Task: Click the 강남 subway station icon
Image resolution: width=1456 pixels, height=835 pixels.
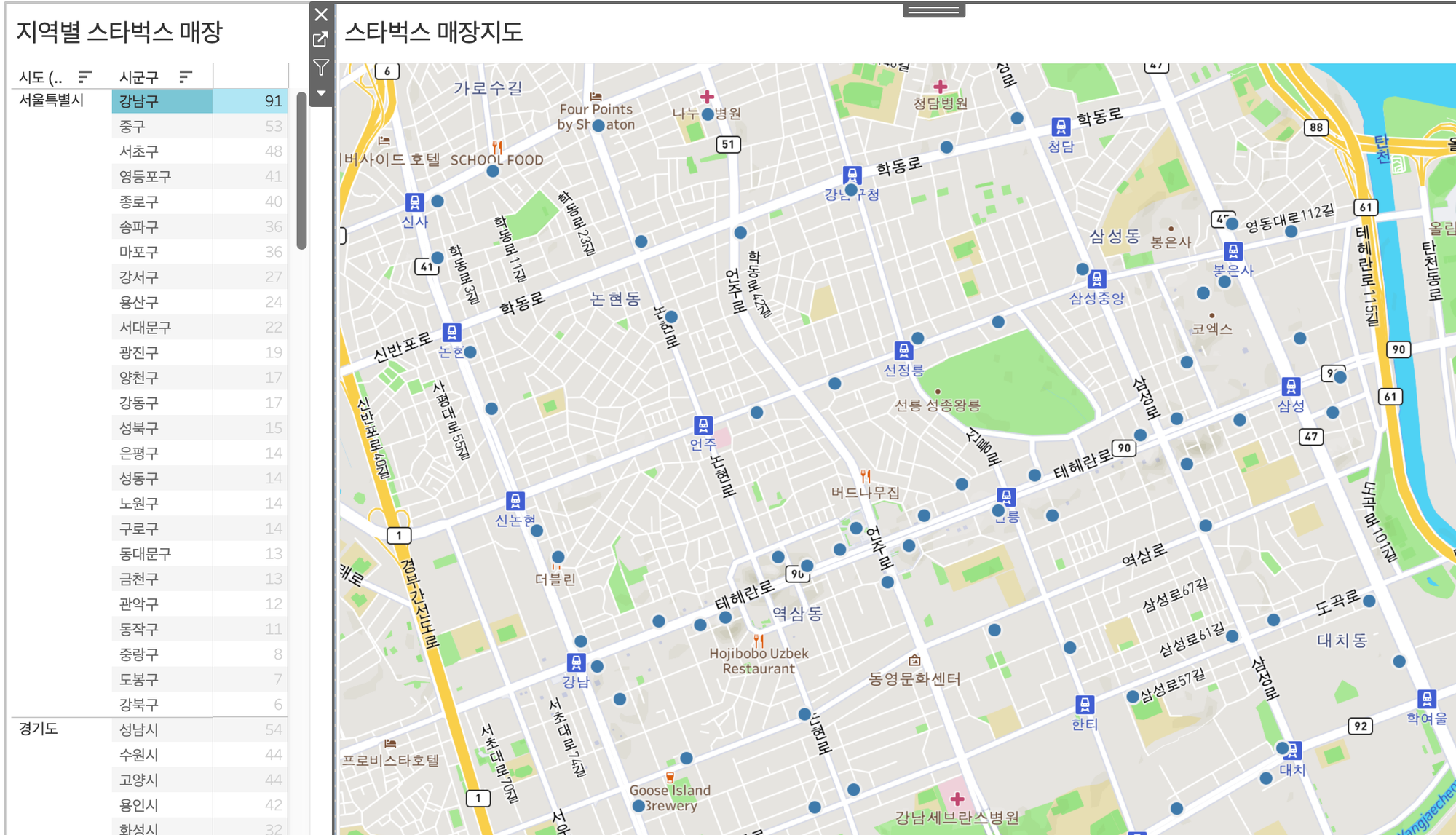Action: tap(576, 662)
